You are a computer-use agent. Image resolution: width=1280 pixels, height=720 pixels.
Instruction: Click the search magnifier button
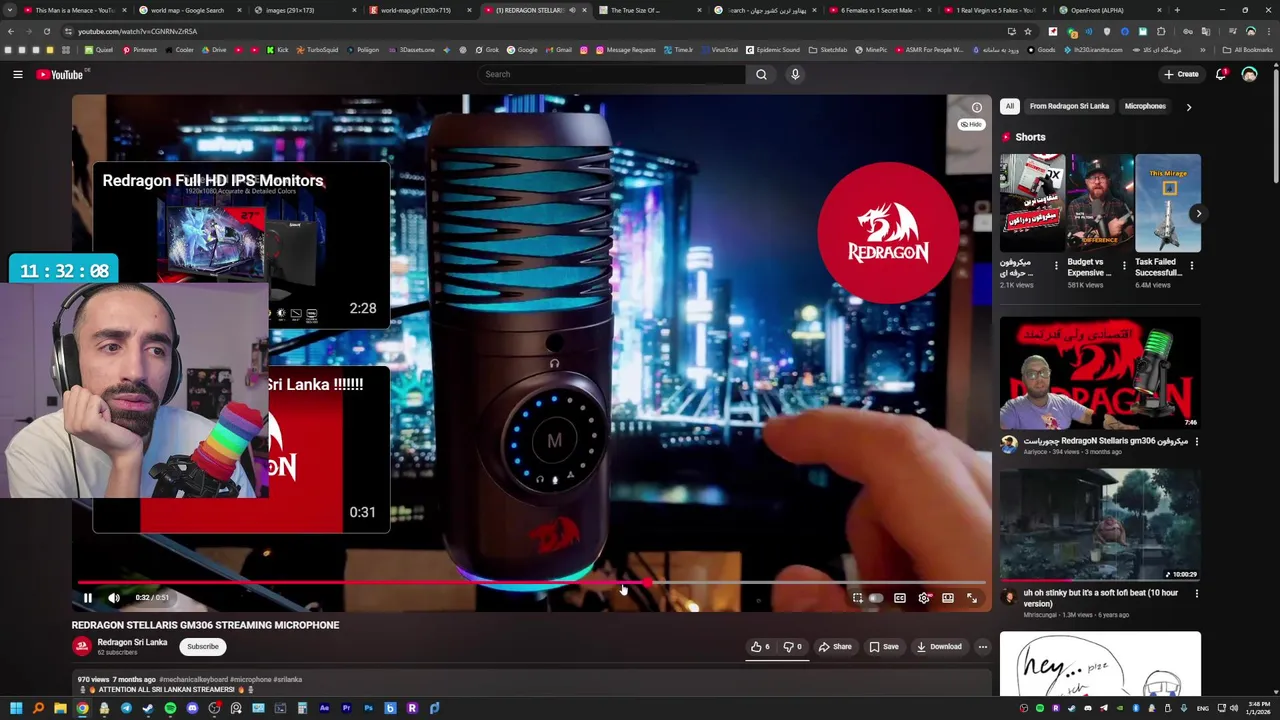[761, 74]
